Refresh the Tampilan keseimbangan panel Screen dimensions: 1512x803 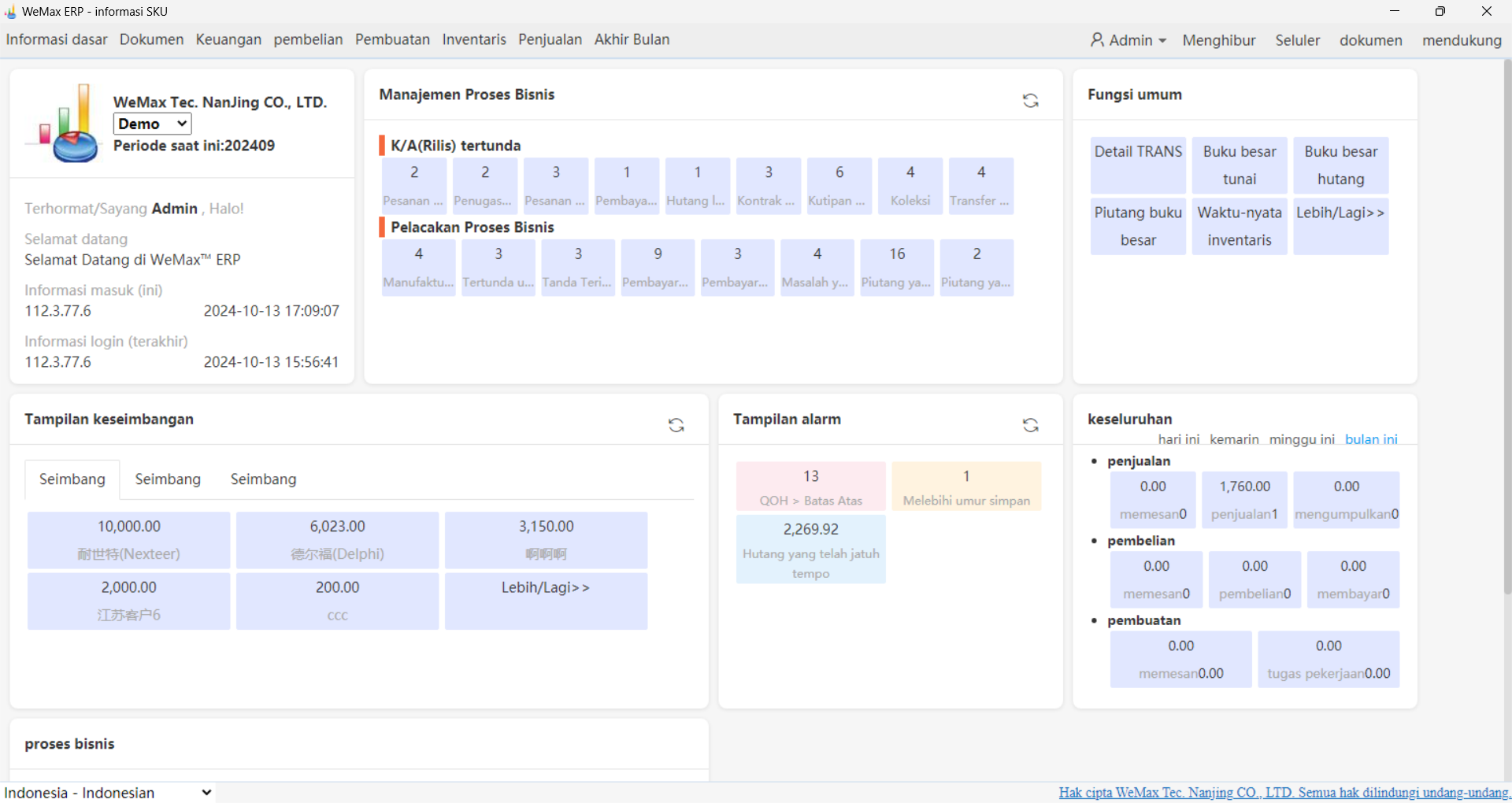676,426
